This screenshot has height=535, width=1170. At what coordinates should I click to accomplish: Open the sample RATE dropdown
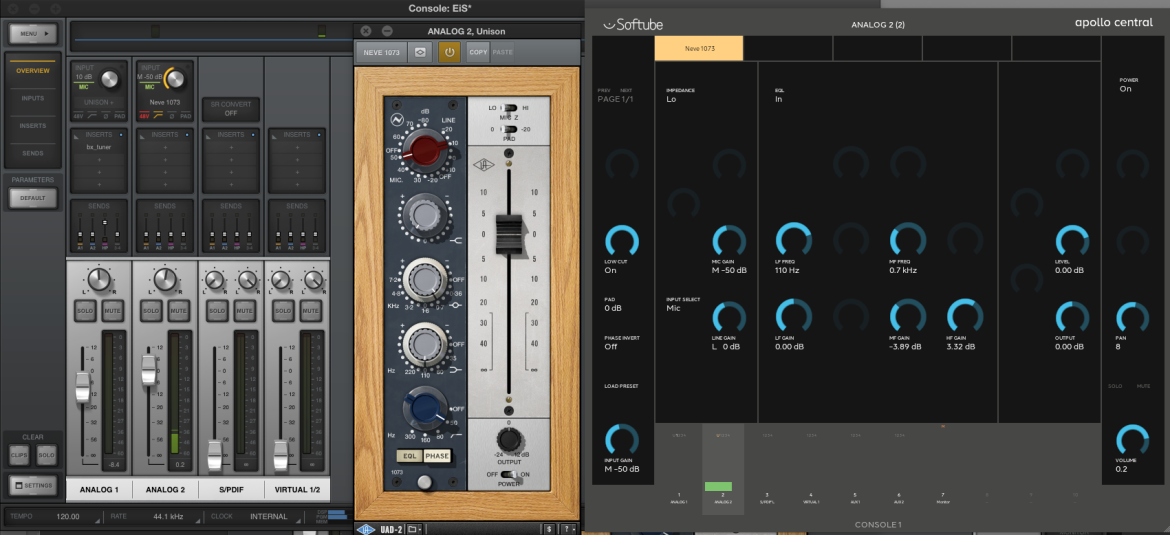coord(168,516)
